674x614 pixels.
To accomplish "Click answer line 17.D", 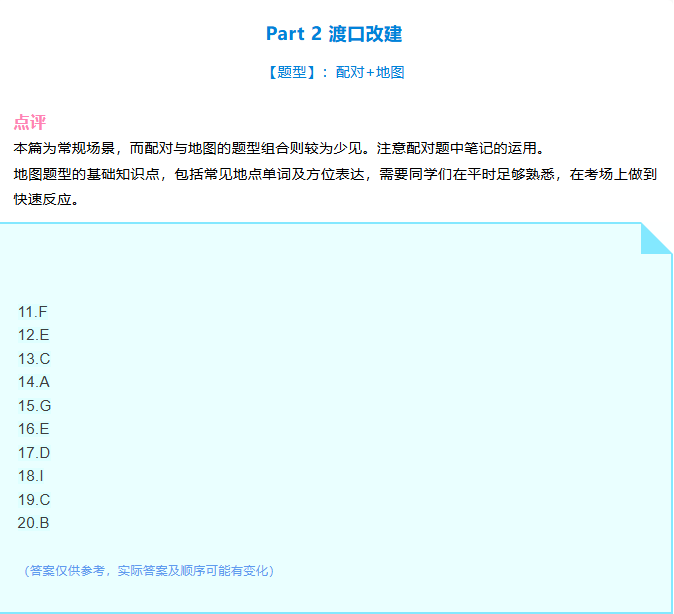I will (34, 453).
